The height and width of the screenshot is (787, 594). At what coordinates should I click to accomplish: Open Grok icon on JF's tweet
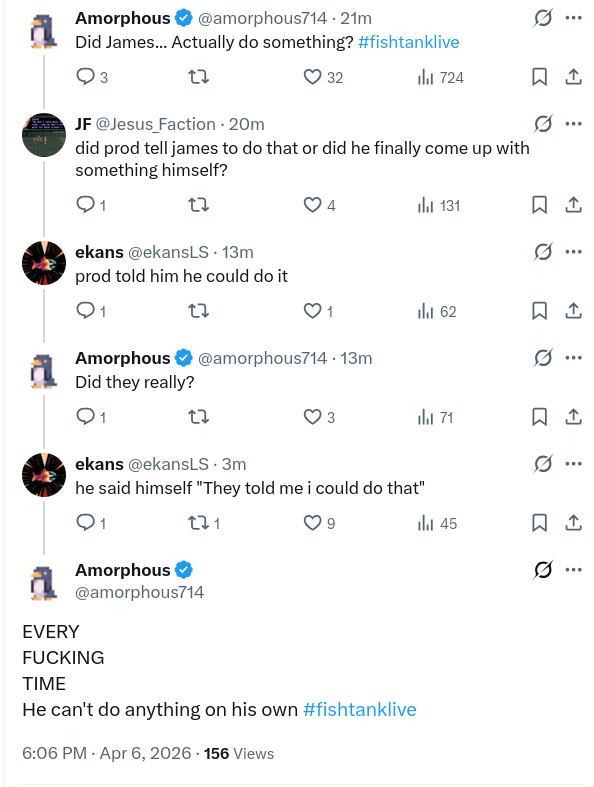click(x=543, y=123)
